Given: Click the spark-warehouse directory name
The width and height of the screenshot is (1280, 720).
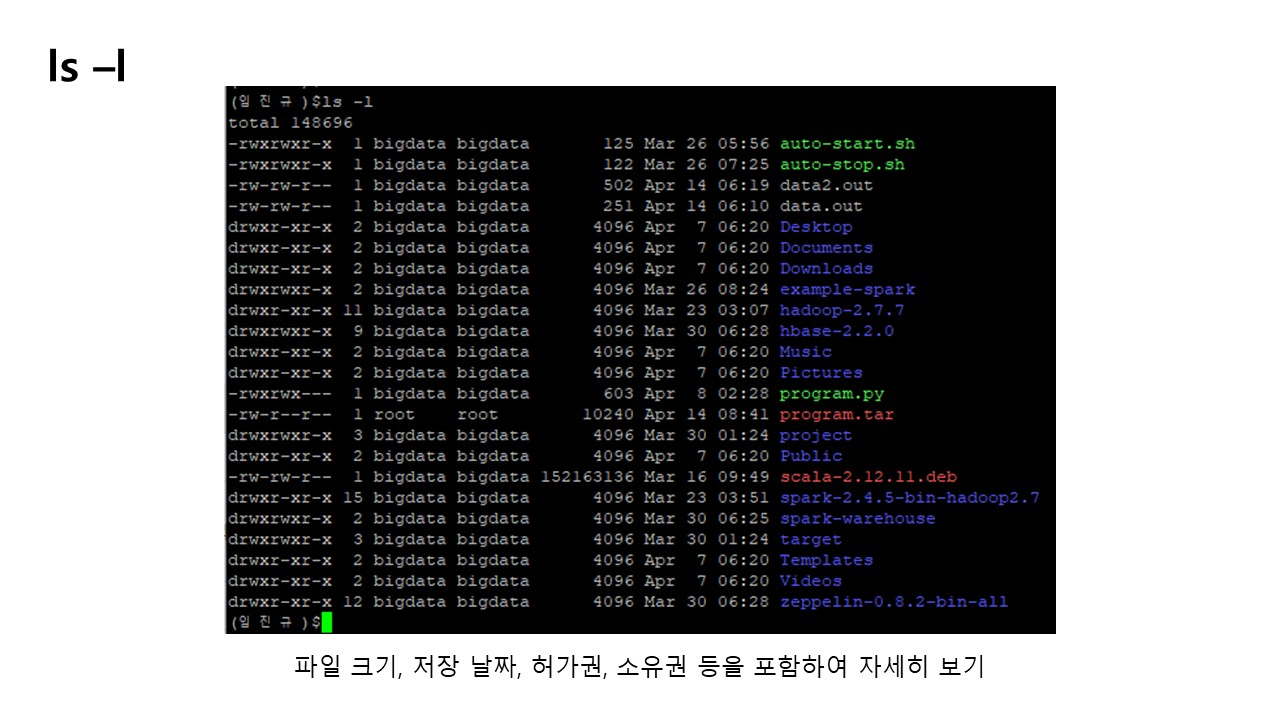Looking at the screenshot, I should pos(858,519).
